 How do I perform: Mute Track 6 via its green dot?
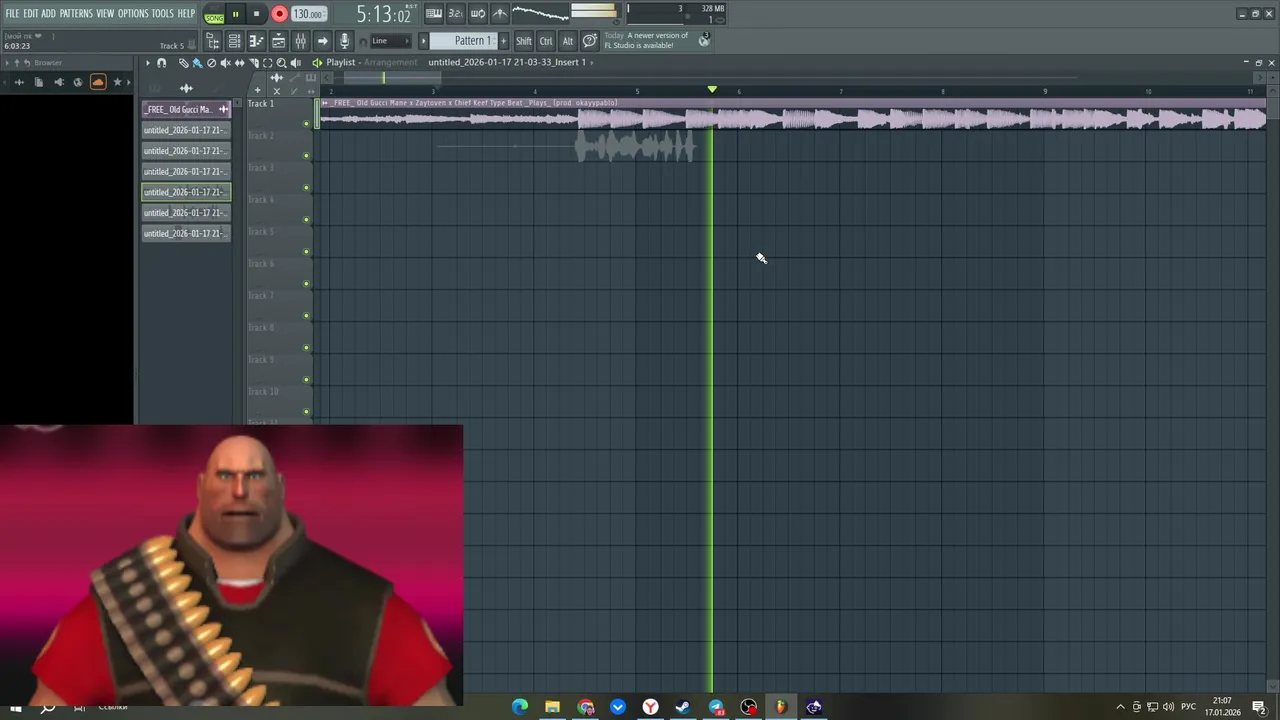tap(306, 283)
